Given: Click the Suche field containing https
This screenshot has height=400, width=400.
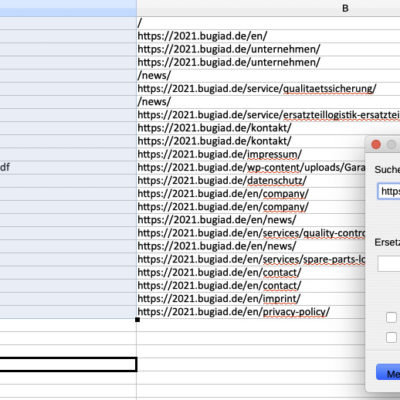Looking at the screenshot, I should 389,191.
